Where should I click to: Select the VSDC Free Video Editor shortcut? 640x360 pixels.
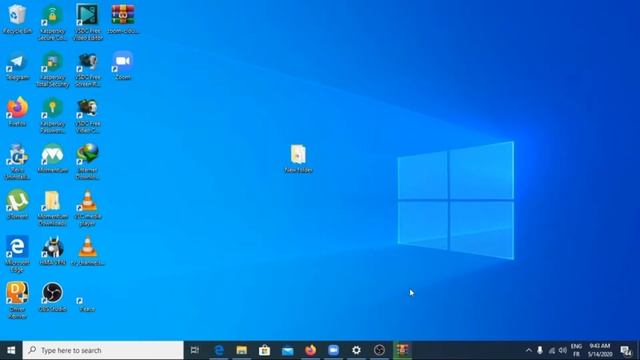point(88,22)
